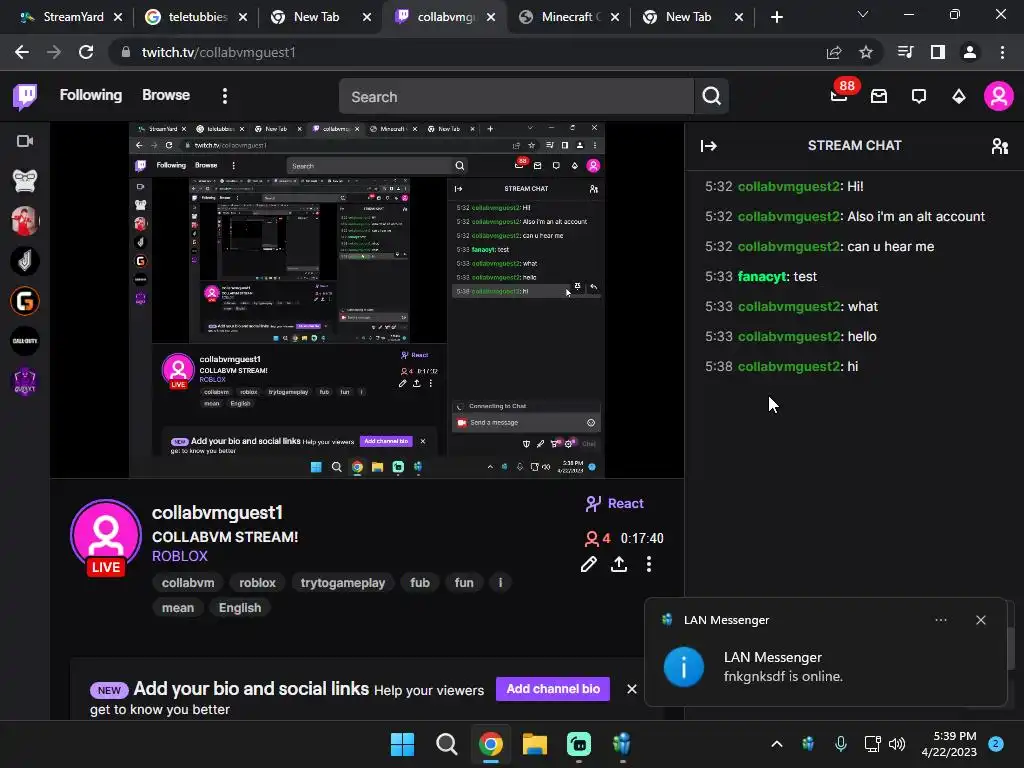Close the LAN Messenger notification
The height and width of the screenshot is (768, 1024).
click(x=980, y=620)
